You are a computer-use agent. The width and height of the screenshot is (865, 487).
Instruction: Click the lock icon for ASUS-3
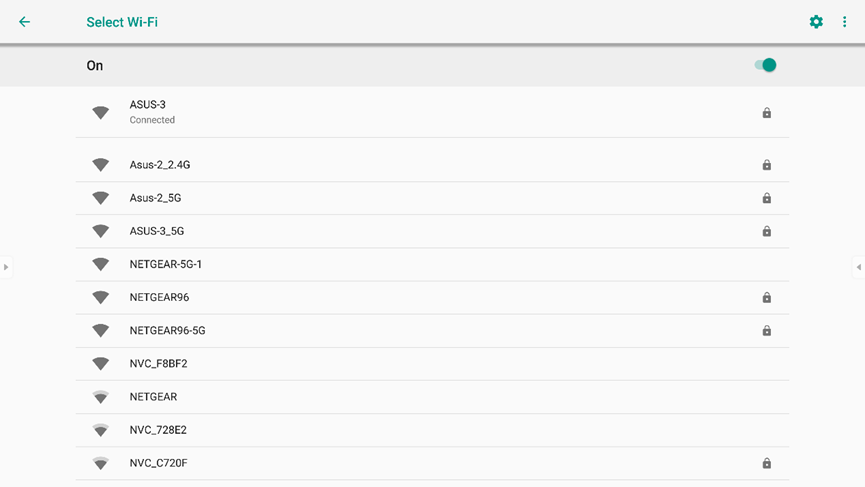coord(766,113)
